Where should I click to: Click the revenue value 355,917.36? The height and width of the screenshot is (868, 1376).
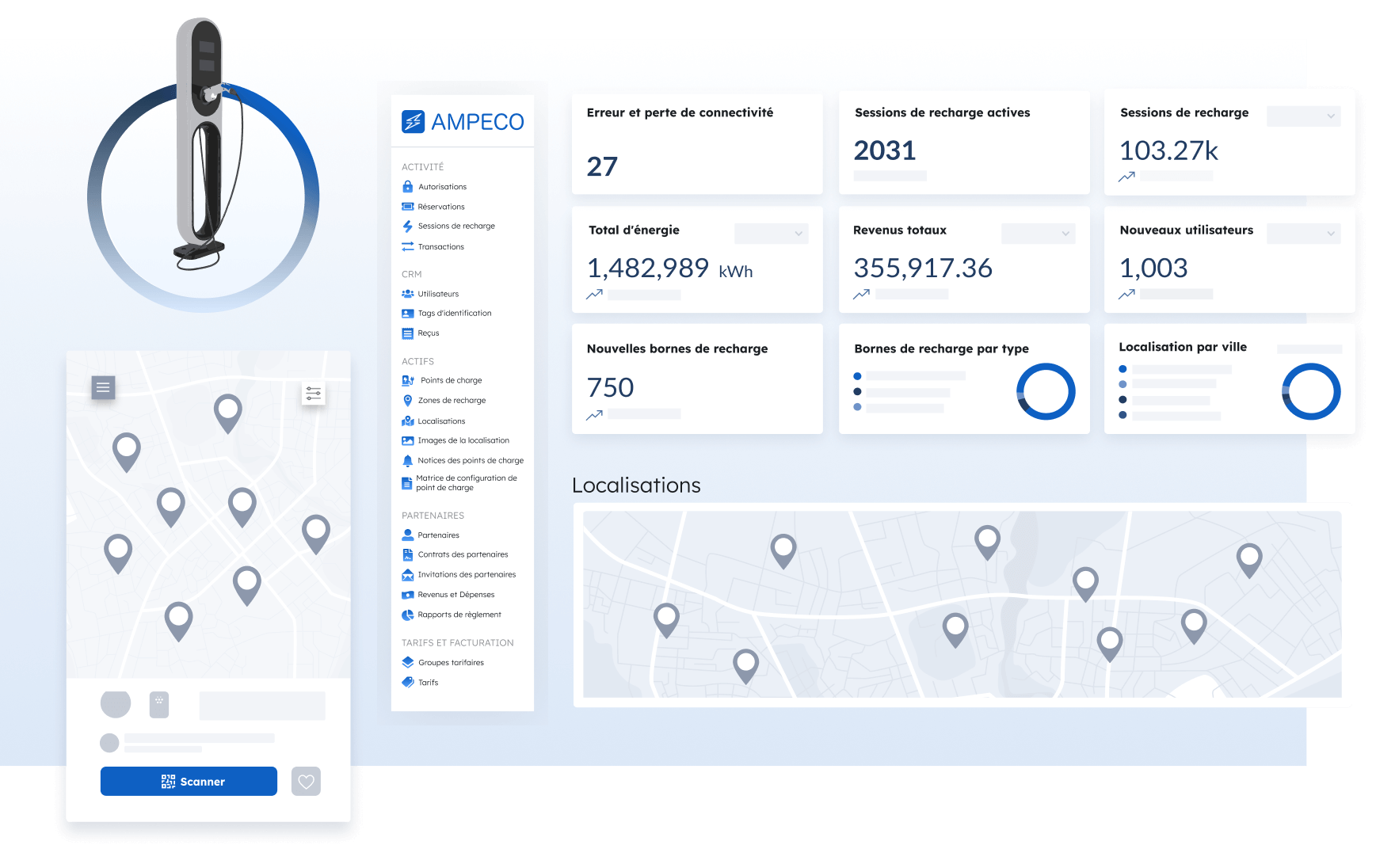click(923, 268)
